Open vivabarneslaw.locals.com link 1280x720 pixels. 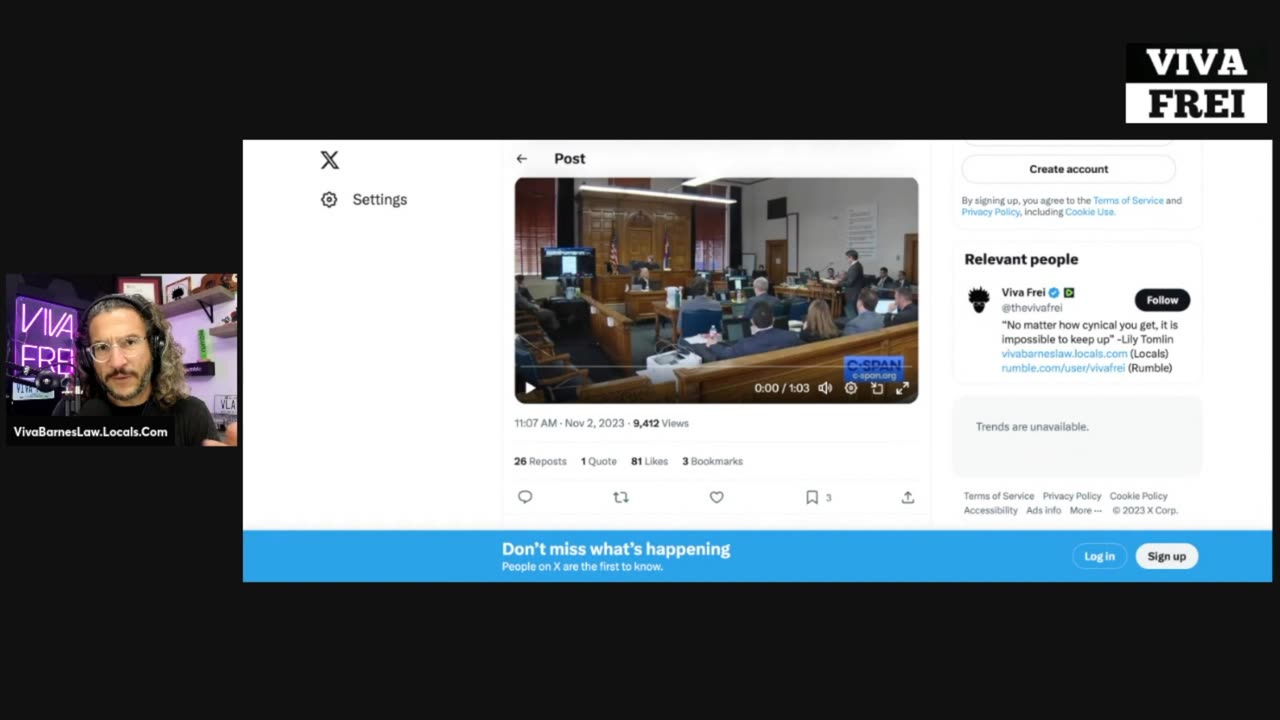[x=1064, y=354]
